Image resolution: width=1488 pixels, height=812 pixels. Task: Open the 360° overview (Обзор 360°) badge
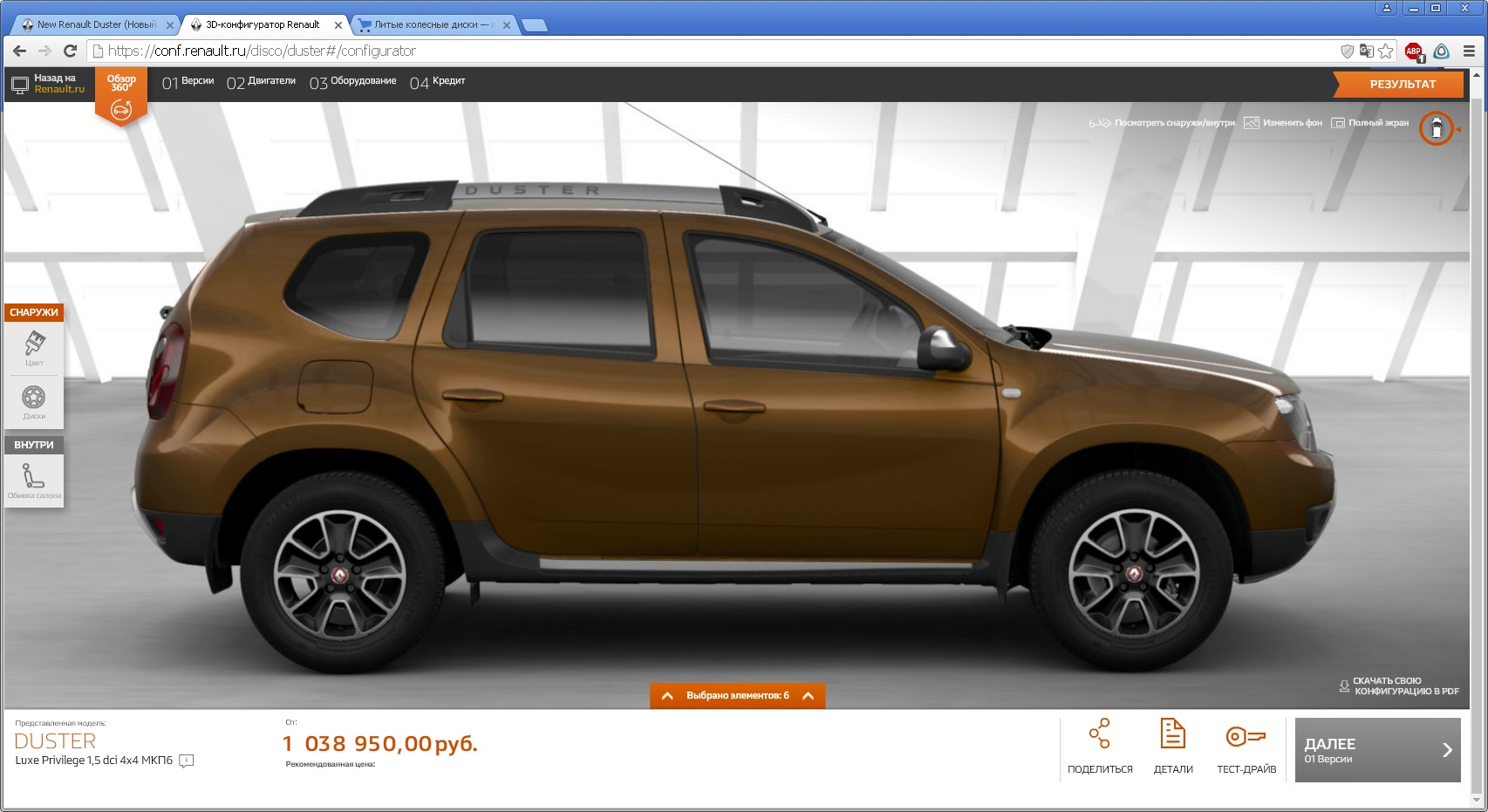(x=121, y=96)
